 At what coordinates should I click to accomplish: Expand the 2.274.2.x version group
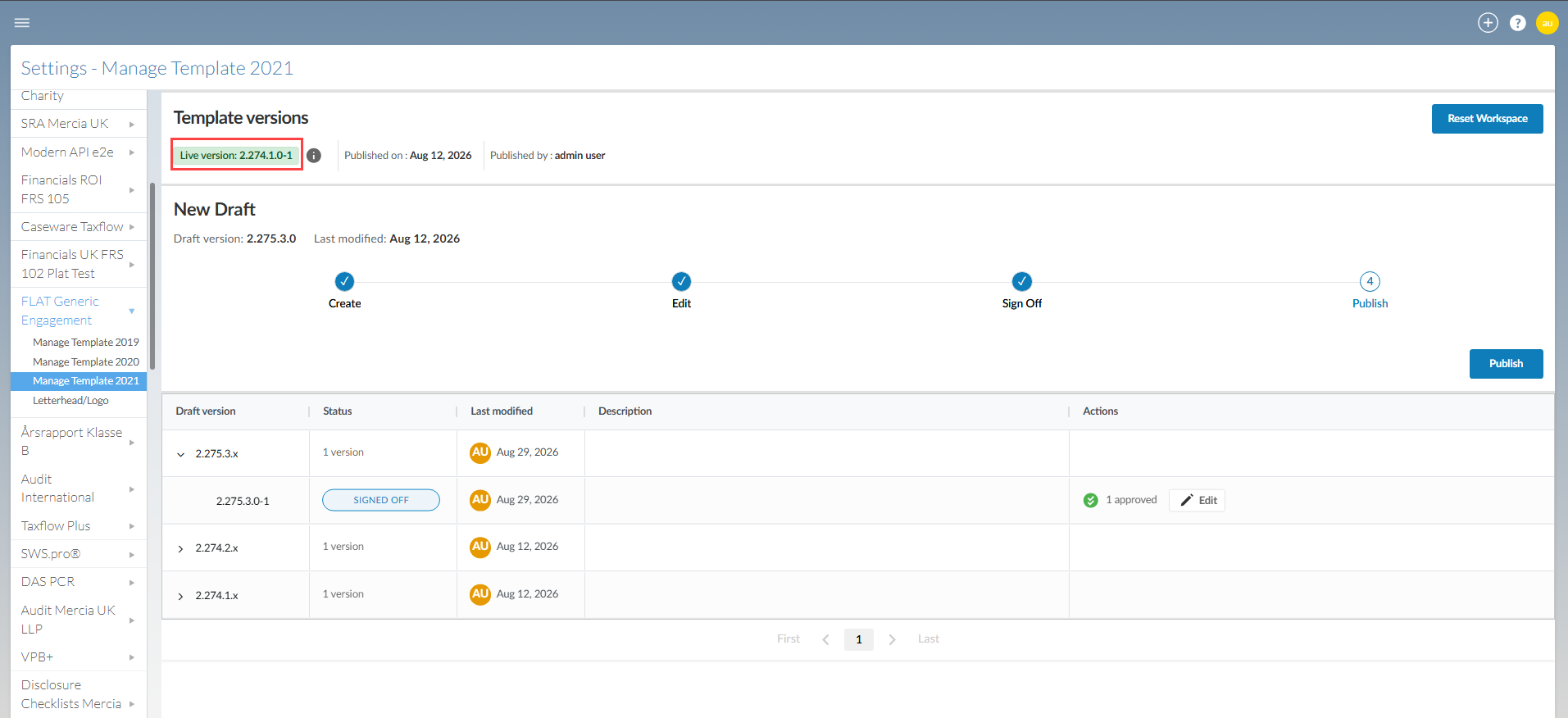(181, 548)
